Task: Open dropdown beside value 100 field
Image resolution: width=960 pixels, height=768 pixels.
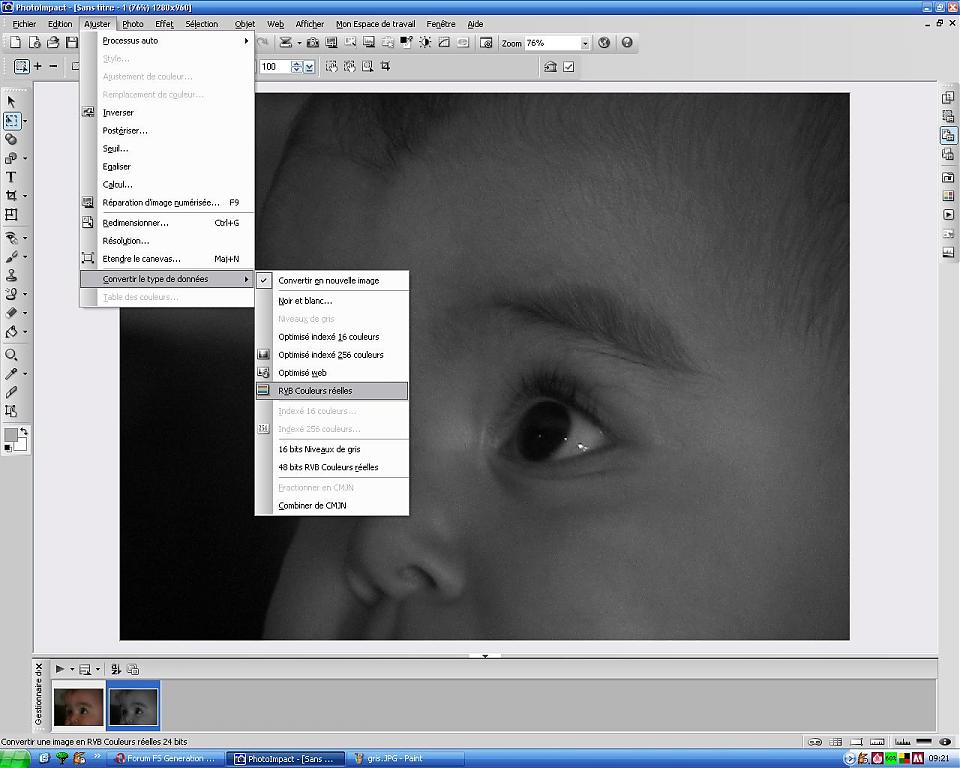Action: click(x=310, y=67)
